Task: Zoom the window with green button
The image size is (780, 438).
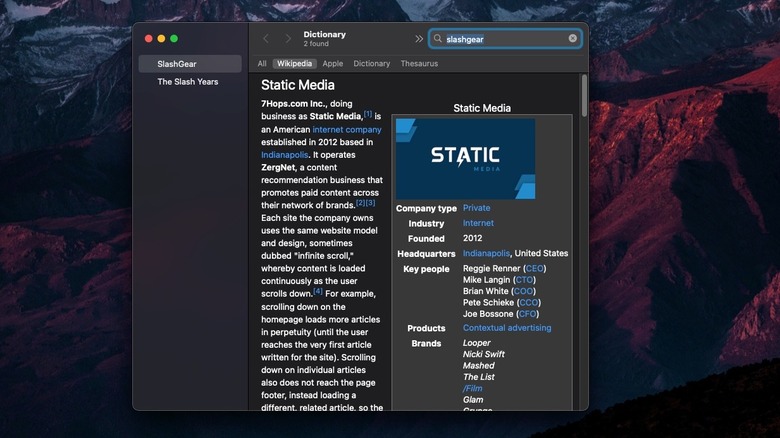Action: point(174,38)
